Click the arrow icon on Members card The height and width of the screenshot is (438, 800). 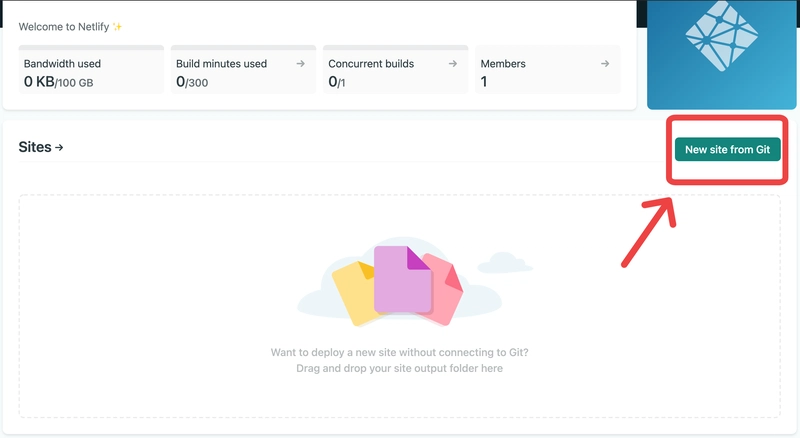coord(605,64)
